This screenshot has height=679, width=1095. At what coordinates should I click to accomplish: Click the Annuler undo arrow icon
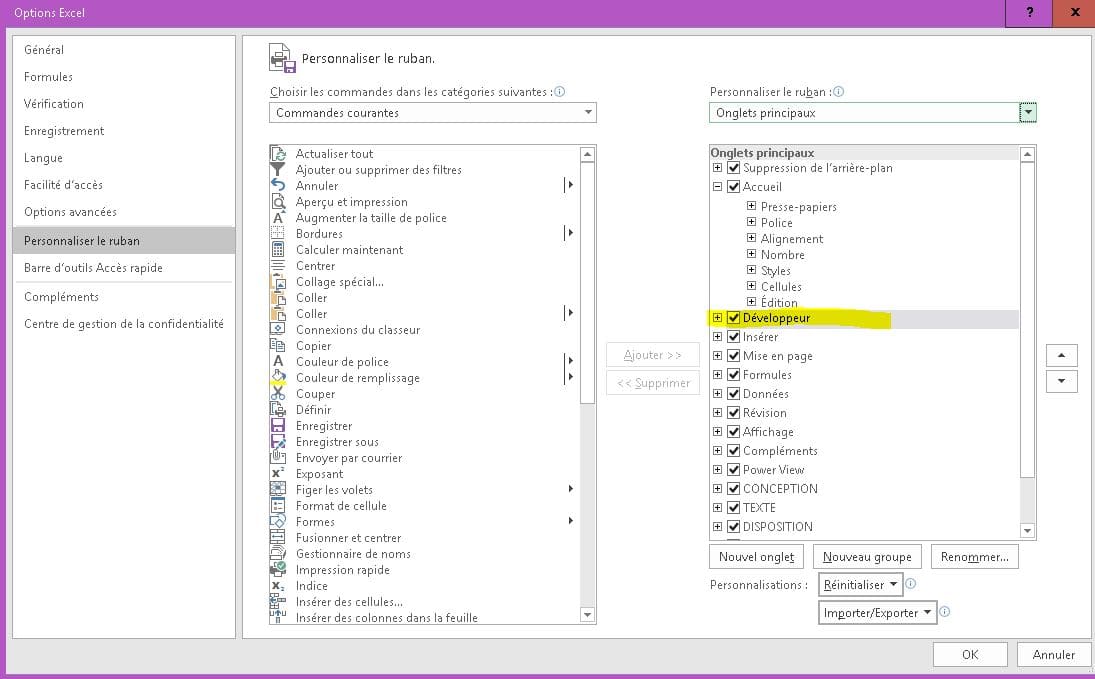pyautogui.click(x=278, y=186)
